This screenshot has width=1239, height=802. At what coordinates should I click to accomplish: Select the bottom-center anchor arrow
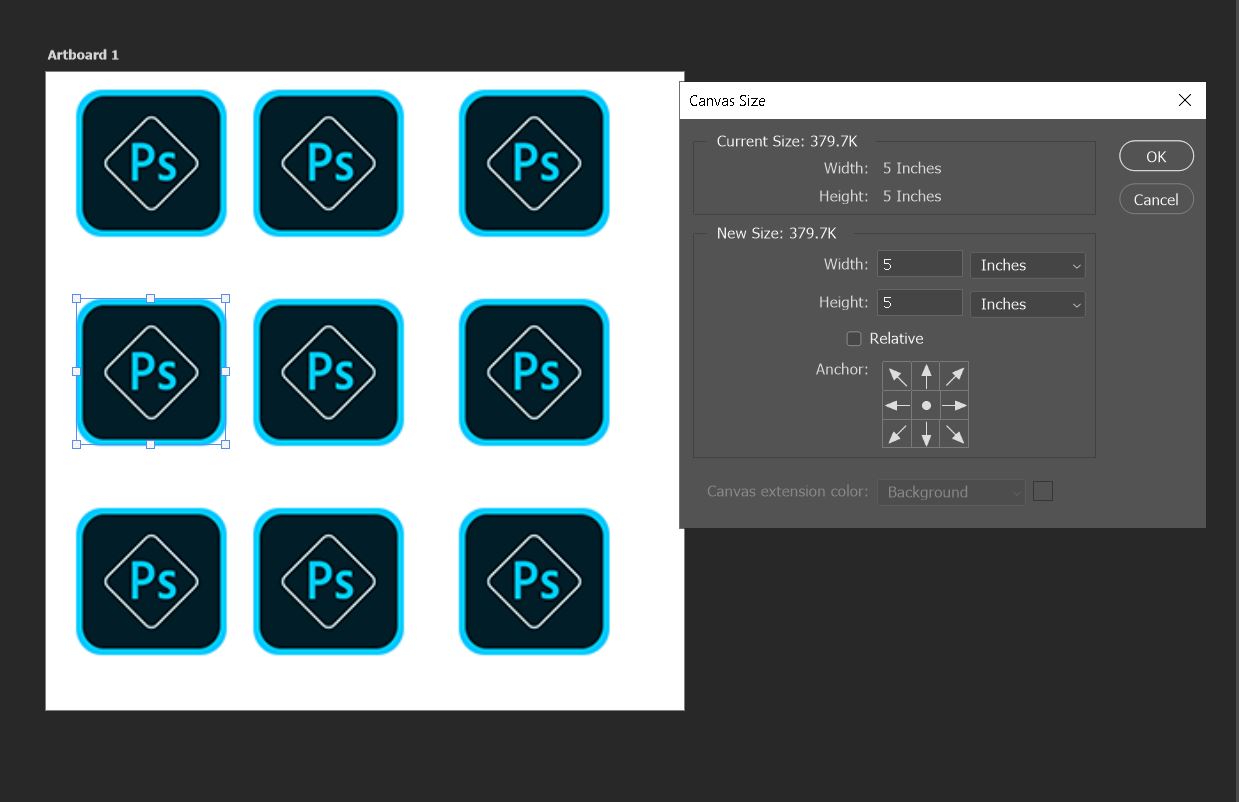coord(925,433)
